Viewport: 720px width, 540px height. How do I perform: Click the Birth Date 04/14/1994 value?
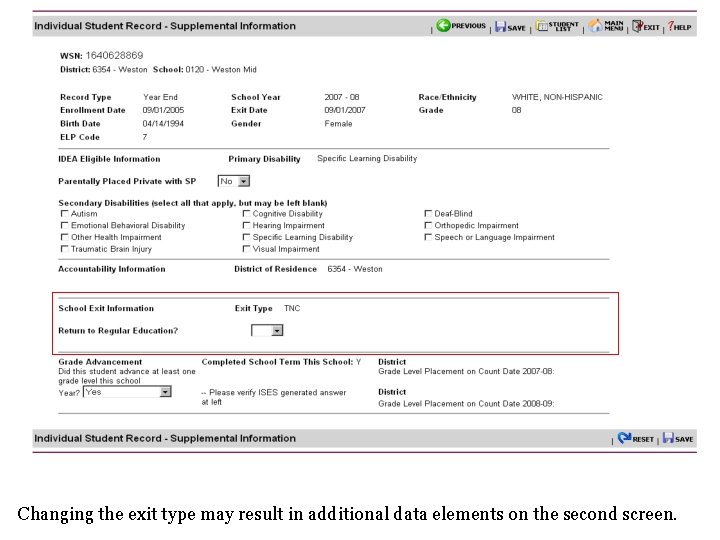click(163, 124)
